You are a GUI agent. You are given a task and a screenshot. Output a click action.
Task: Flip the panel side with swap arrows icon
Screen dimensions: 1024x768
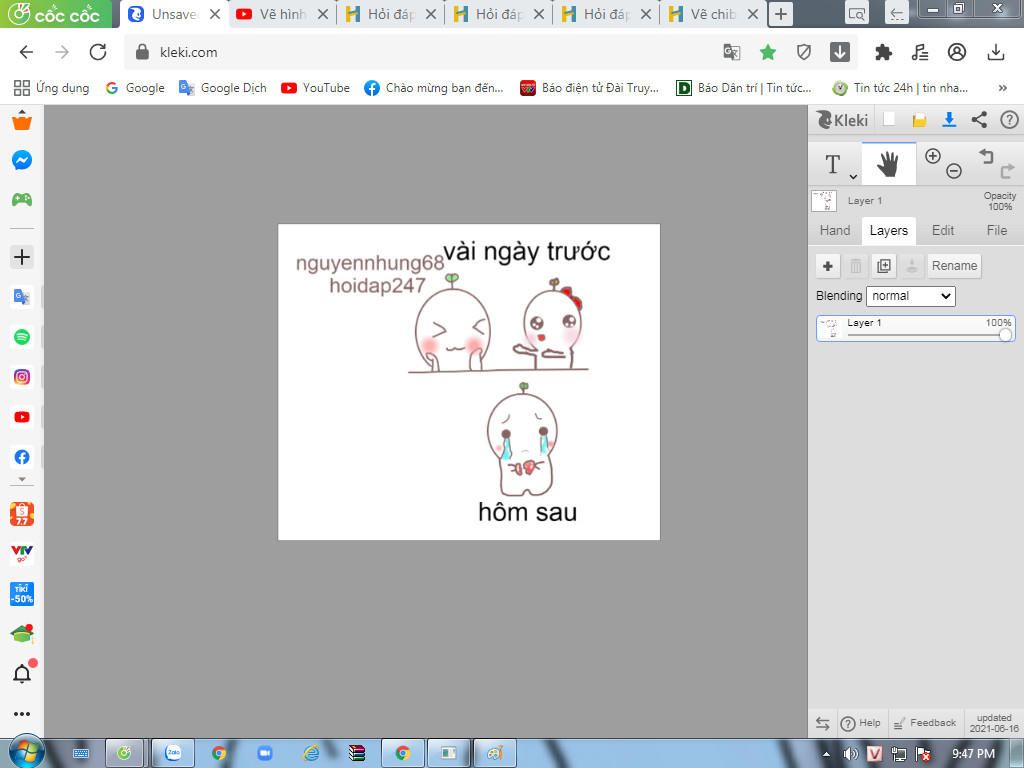(x=823, y=723)
